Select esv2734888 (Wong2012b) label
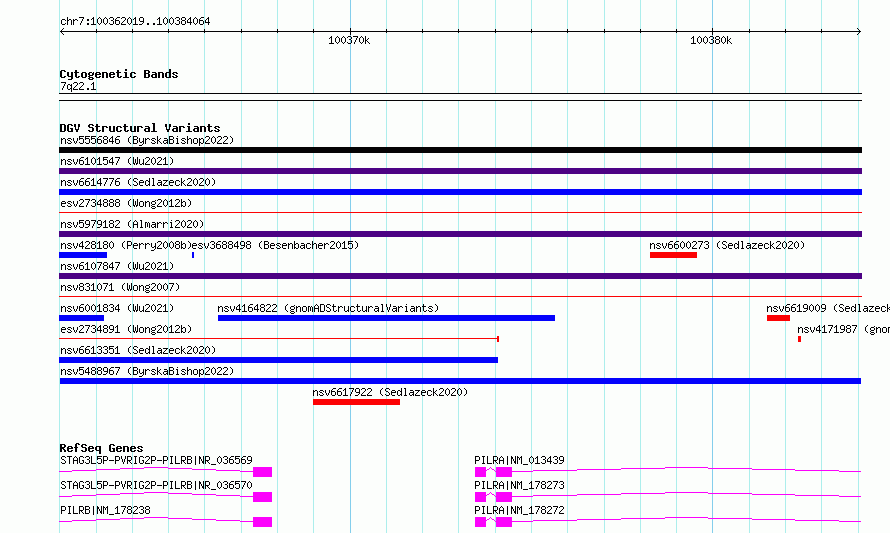Screen dimensions: 890x533 point(126,203)
